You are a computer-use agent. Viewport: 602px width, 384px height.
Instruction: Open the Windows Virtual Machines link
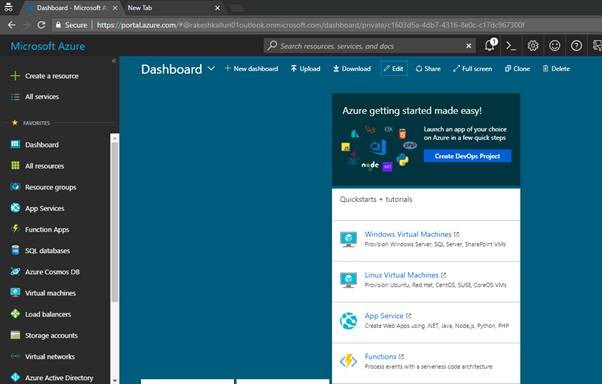(x=408, y=234)
